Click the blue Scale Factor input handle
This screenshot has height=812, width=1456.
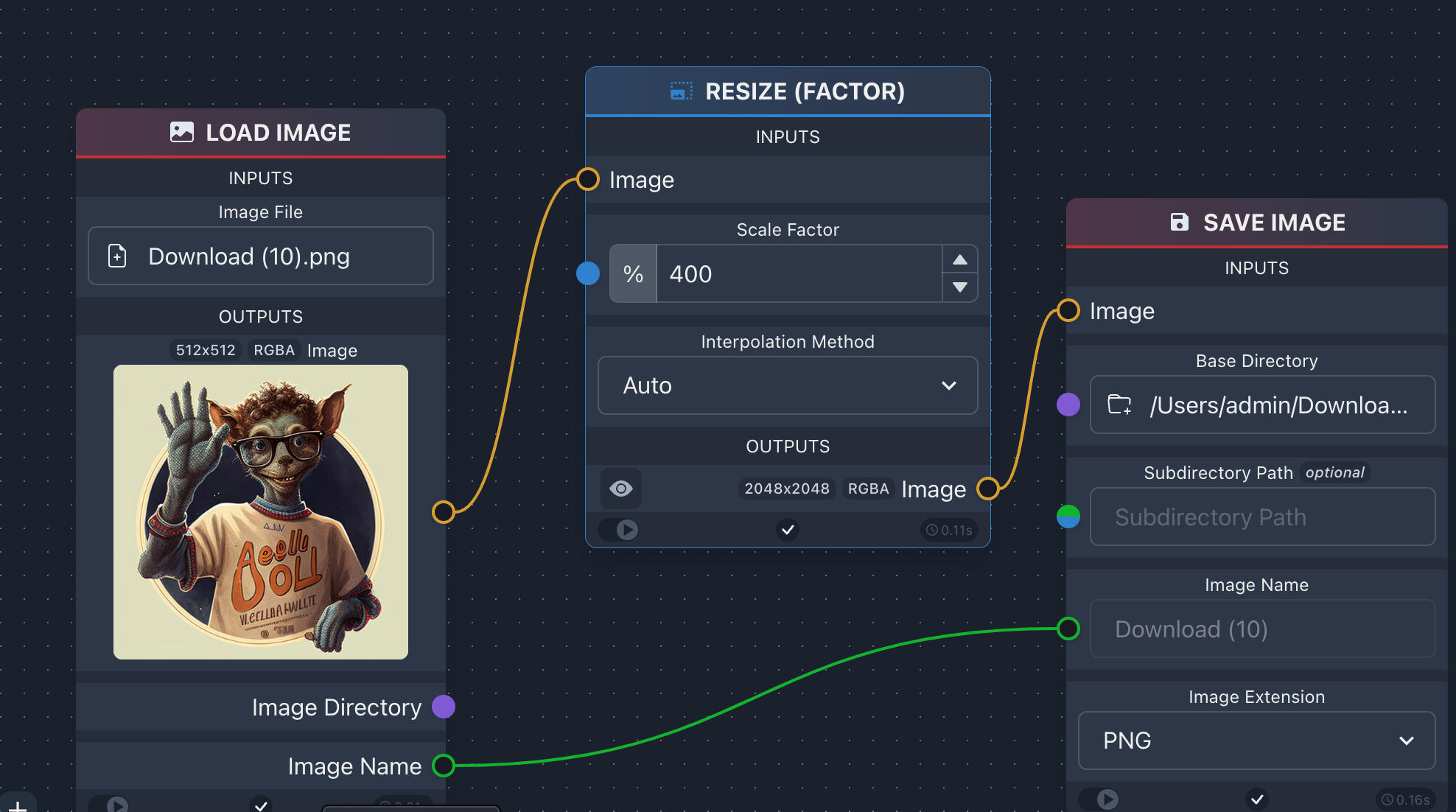pyautogui.click(x=588, y=273)
